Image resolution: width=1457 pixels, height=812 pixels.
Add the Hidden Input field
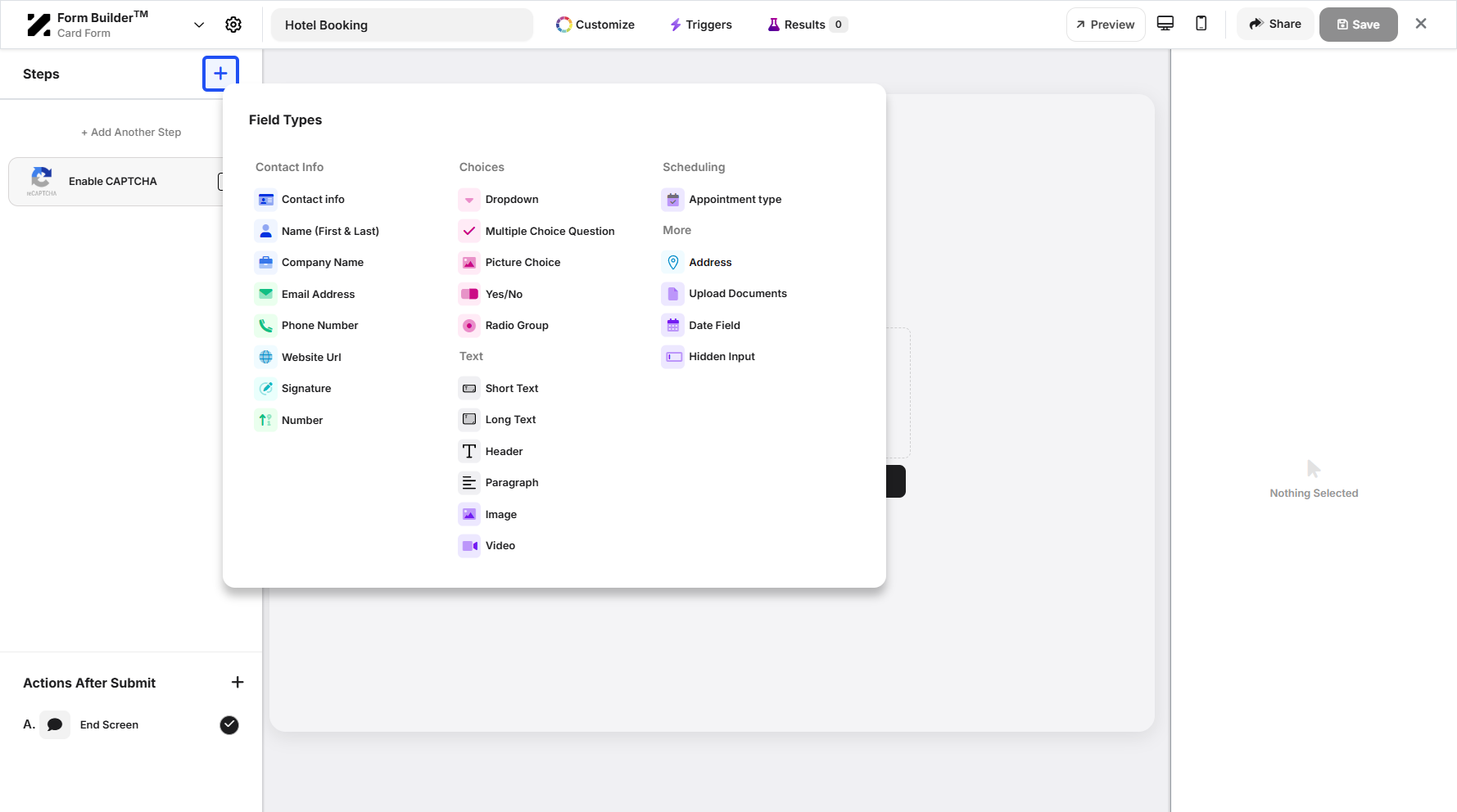708,356
